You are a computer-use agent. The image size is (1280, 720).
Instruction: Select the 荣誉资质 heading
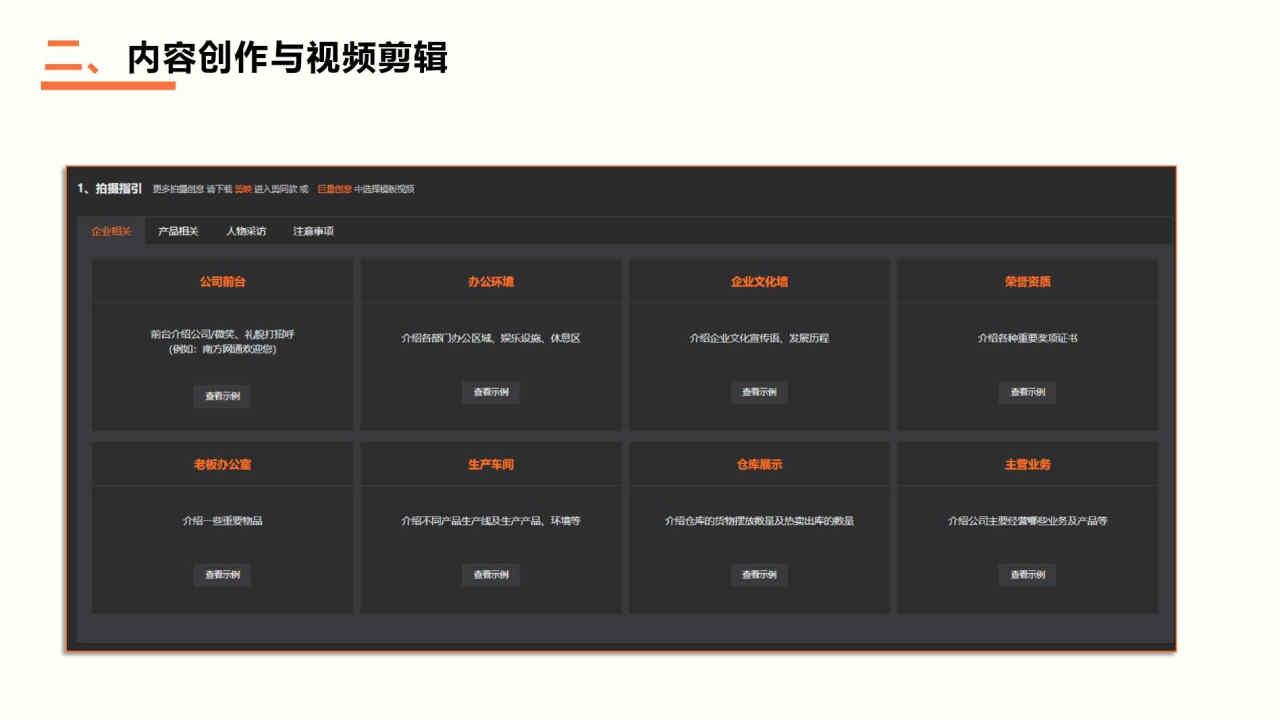pyautogui.click(x=1027, y=282)
